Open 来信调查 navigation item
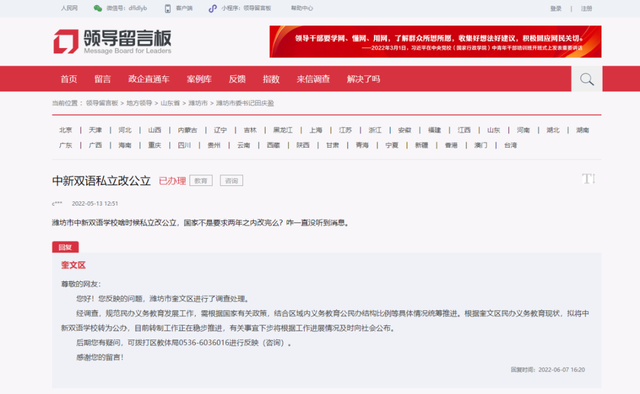Viewport: 640px width, 394px height. tap(313, 79)
